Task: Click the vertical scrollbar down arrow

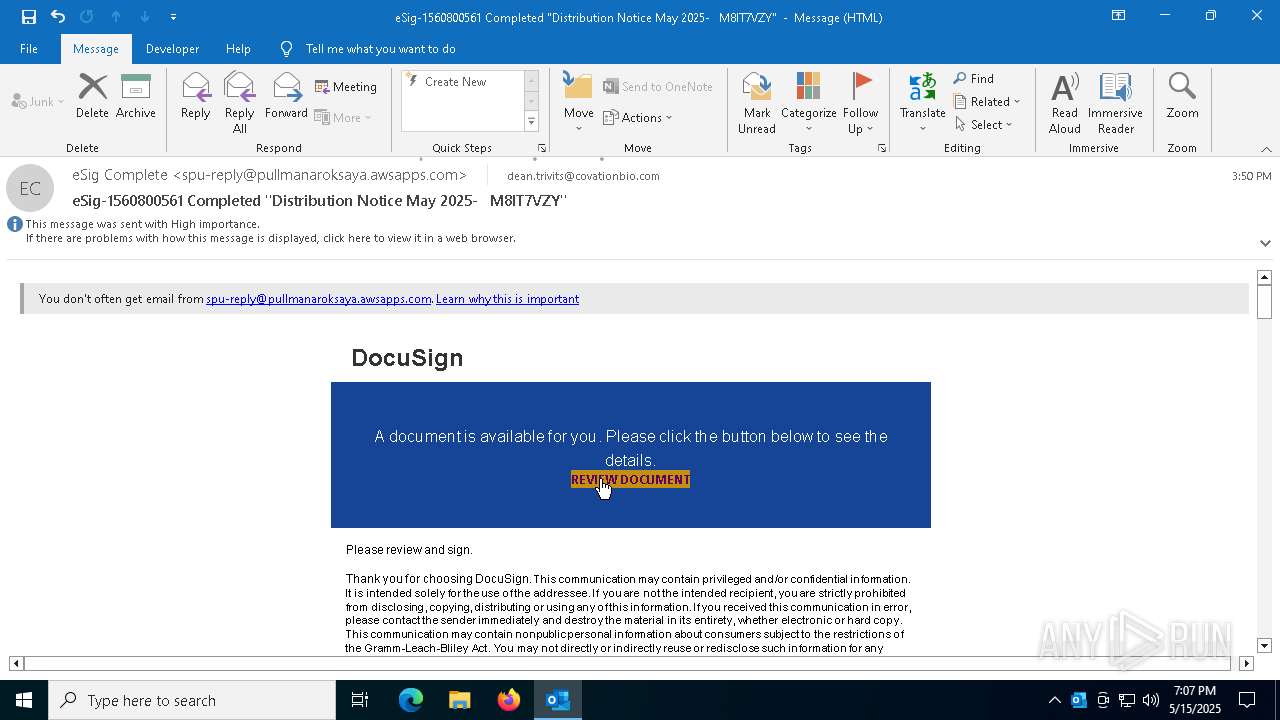Action: 1264,646
